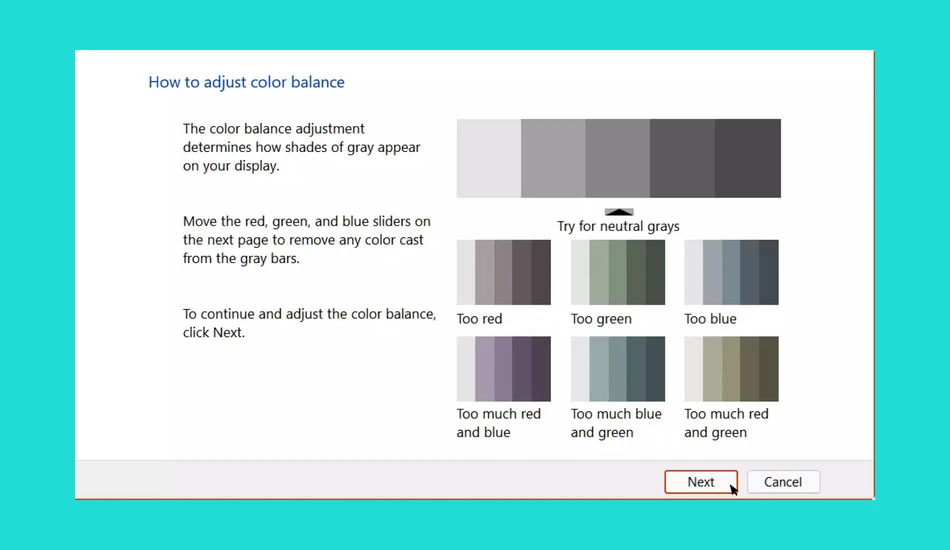
Task: Click the red and blue cast sample swatch
Action: pos(503,368)
